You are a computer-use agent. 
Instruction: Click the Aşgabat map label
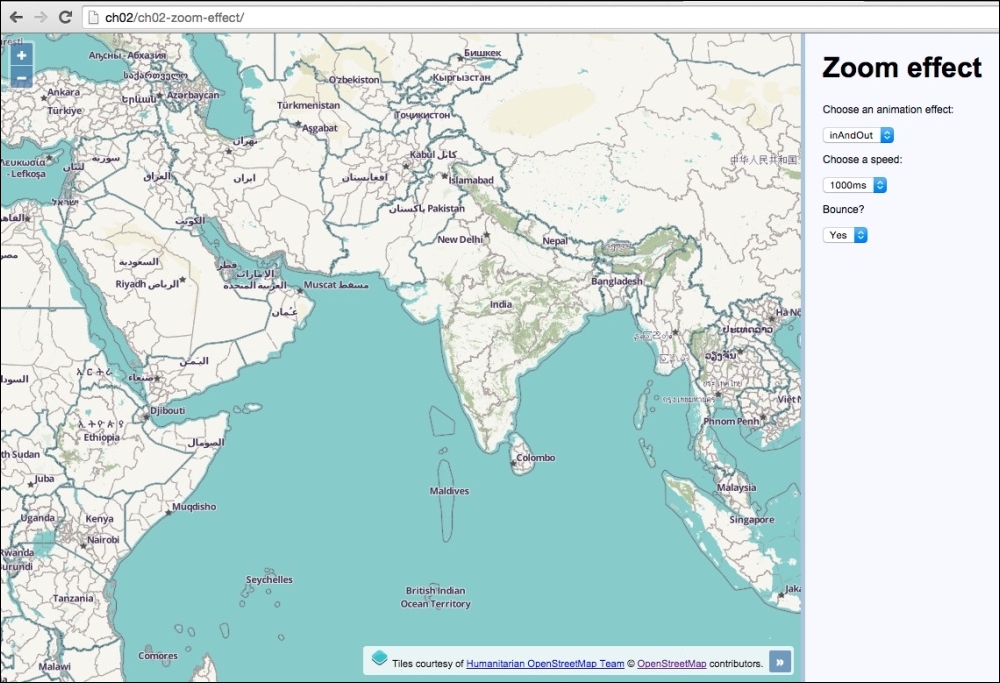320,128
